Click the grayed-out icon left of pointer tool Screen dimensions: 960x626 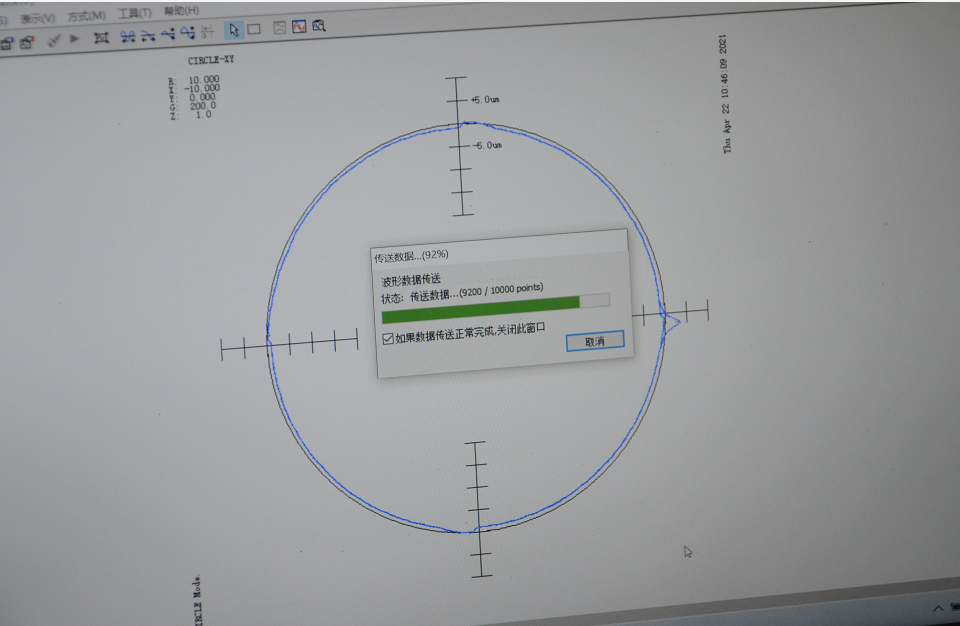tap(207, 32)
